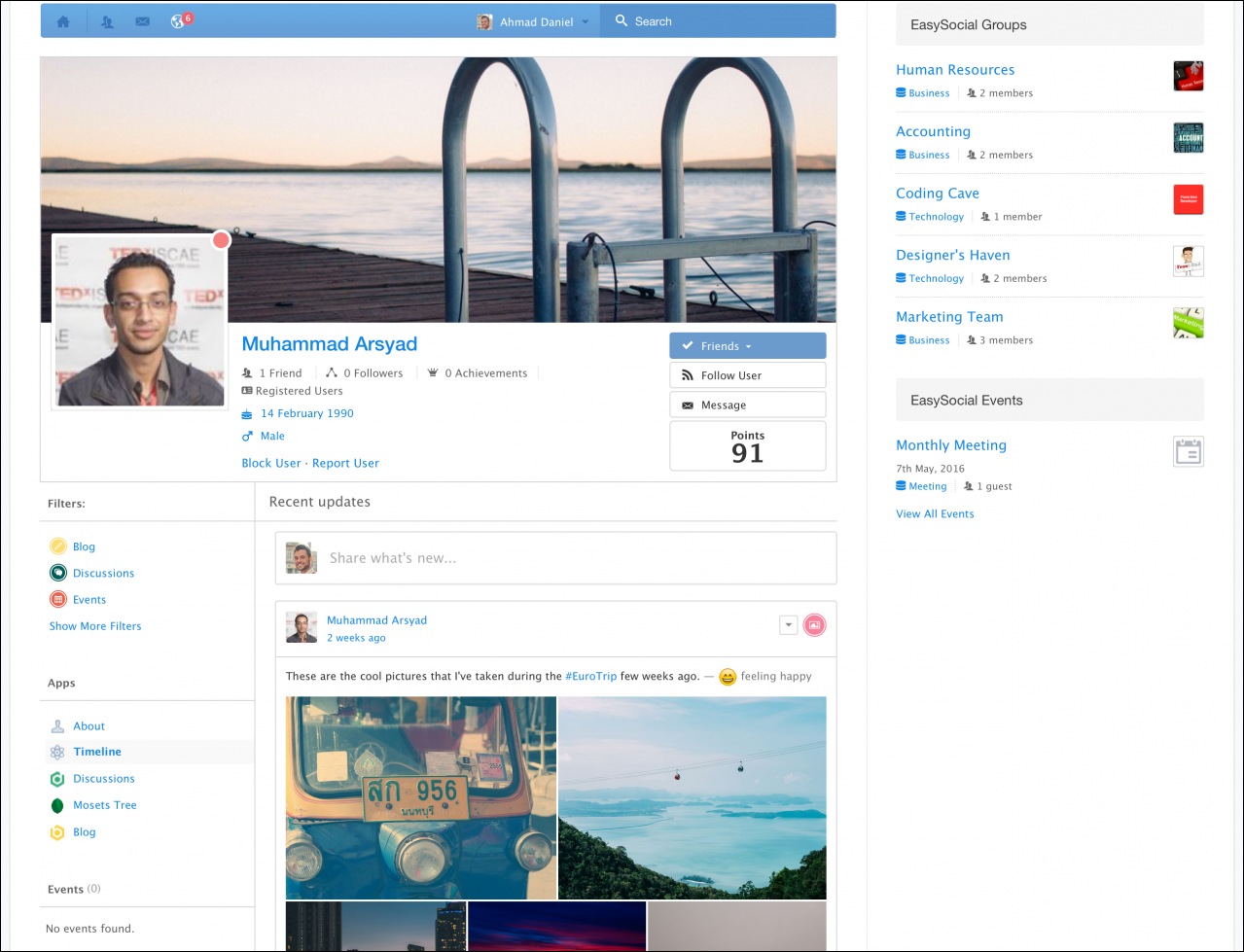Open the messages envelope icon
The image size is (1244, 952).
[x=143, y=21]
